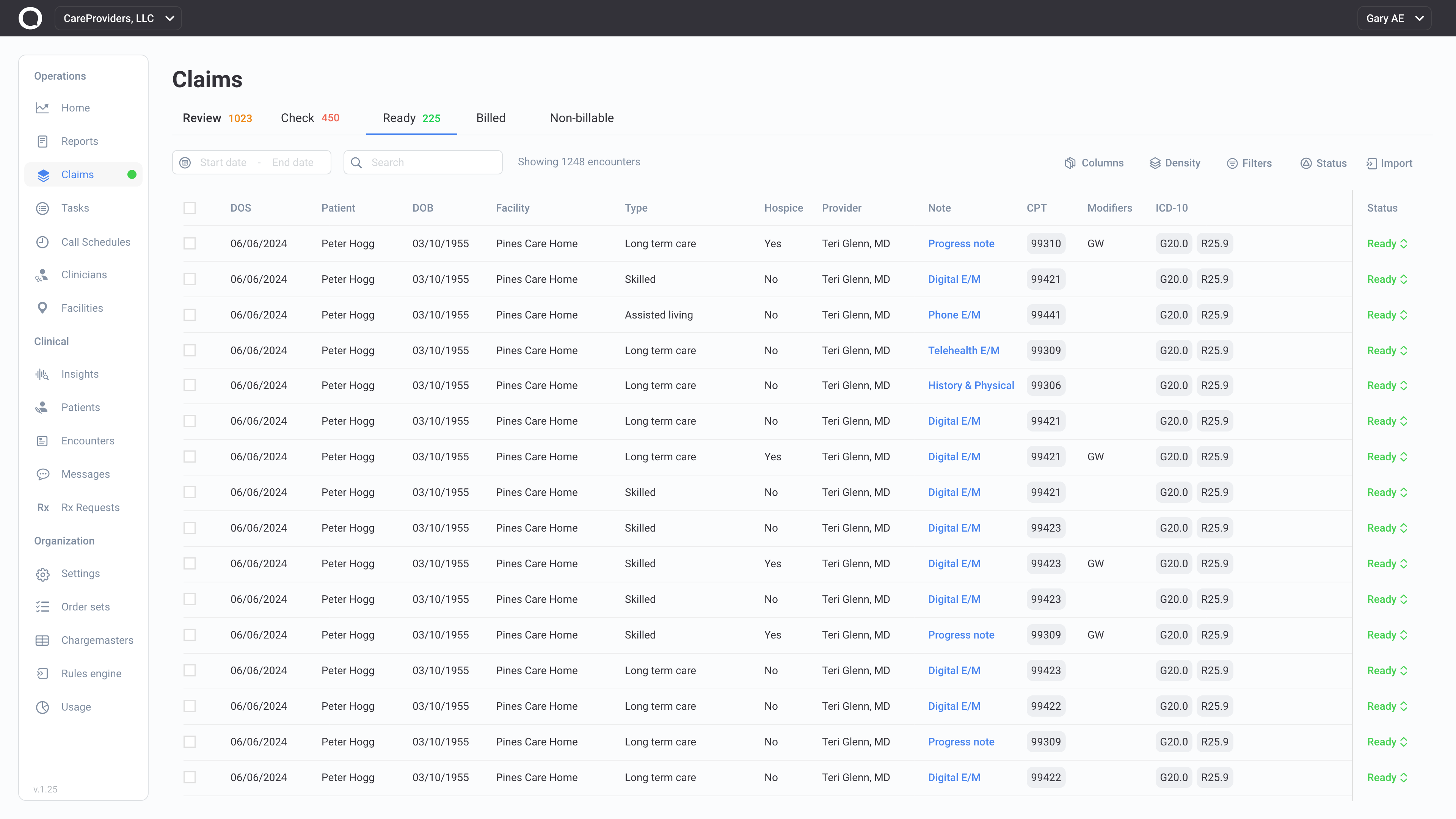Open Ready status dropdown for History & Physical row
1456x819 pixels.
(1387, 386)
